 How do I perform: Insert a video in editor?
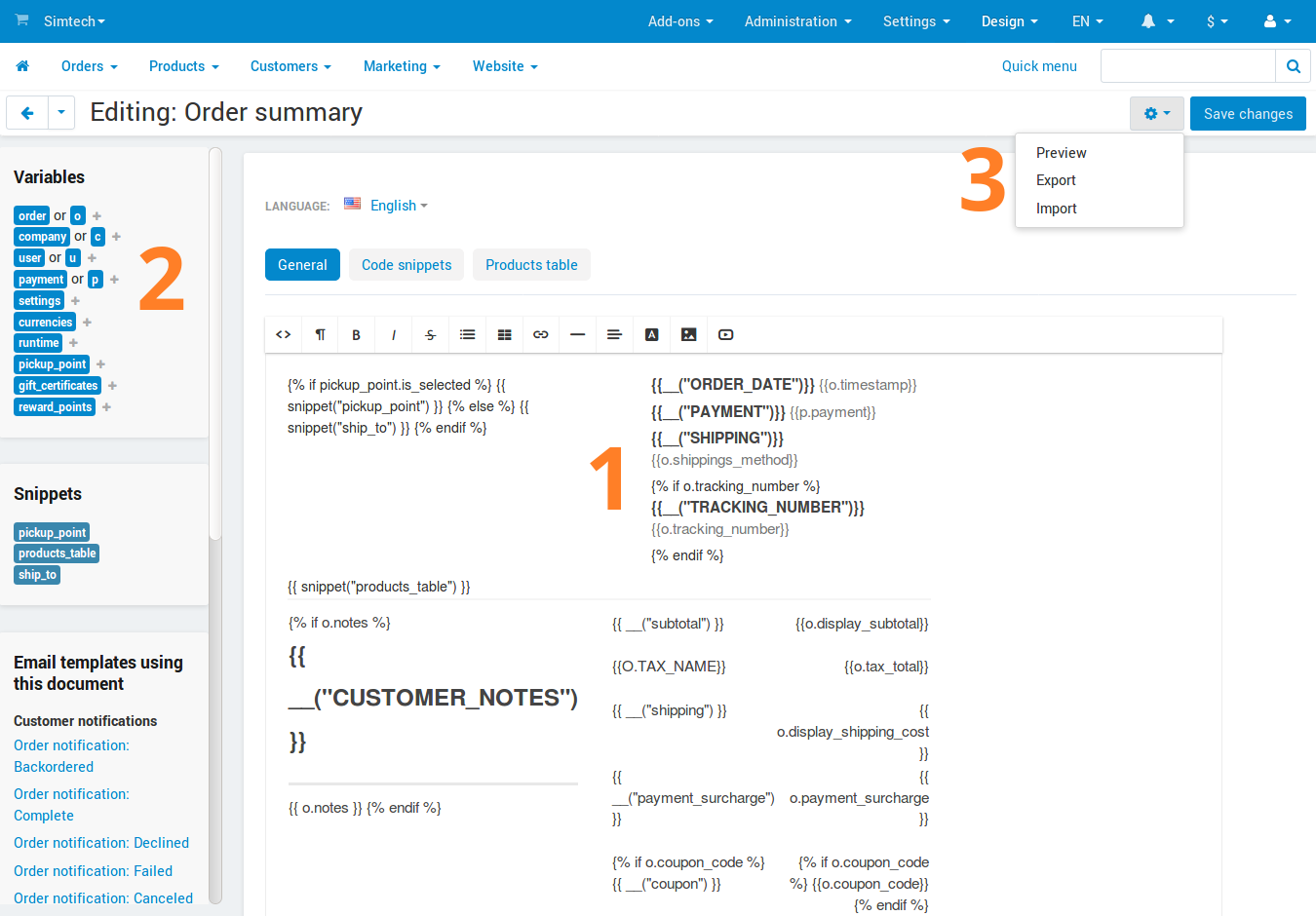pos(726,334)
